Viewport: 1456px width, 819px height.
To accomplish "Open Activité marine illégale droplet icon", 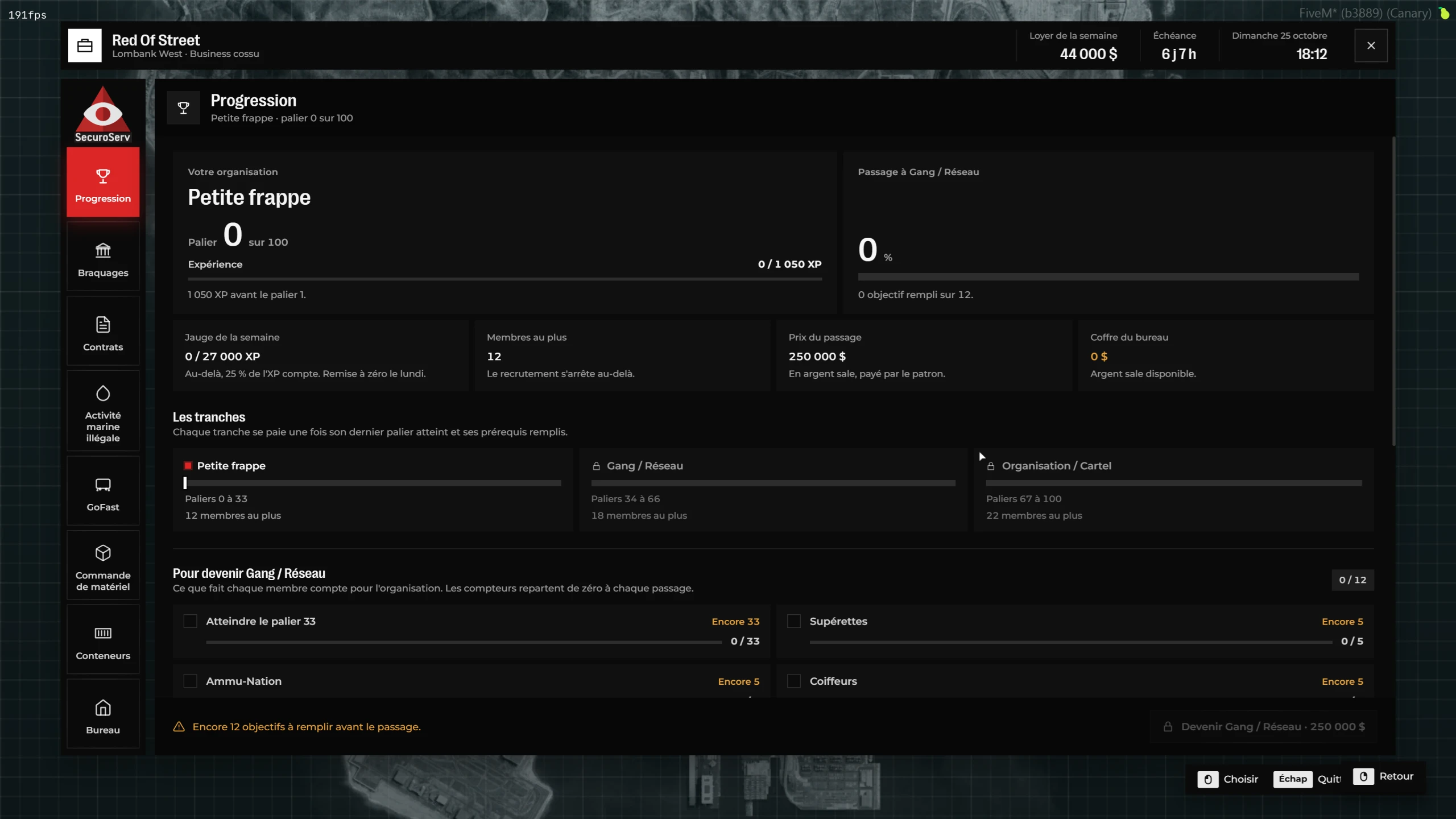I will (x=103, y=393).
